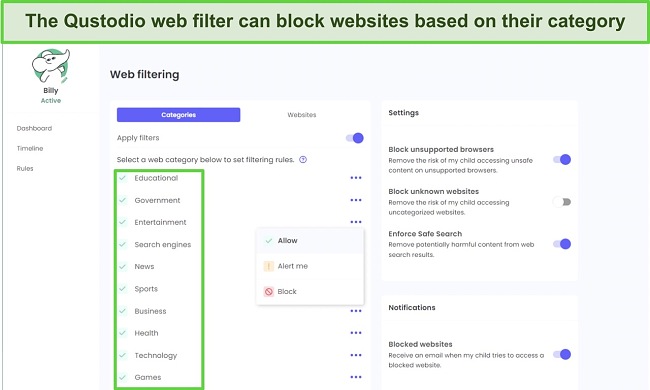Click the Search engines category label
Image resolution: width=650 pixels, height=390 pixels.
tap(162, 245)
